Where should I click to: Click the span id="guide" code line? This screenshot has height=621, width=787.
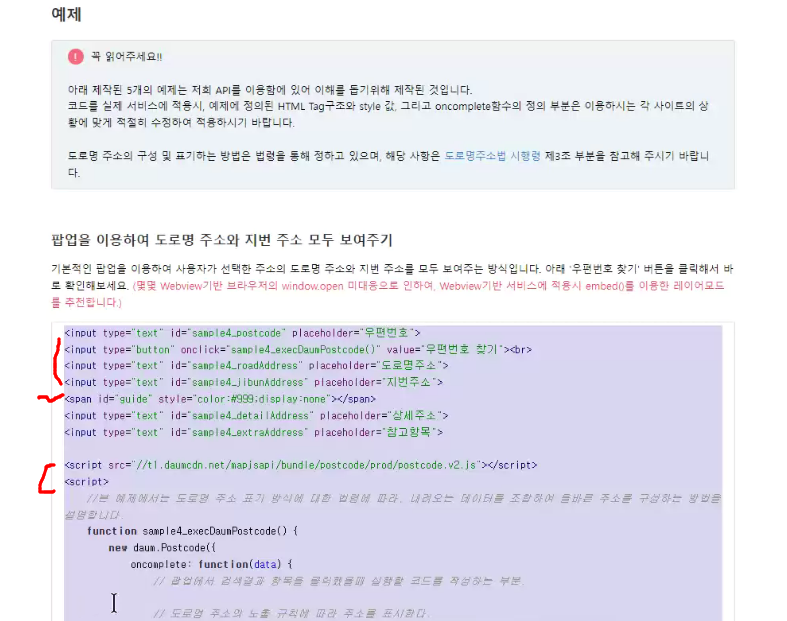[220, 399]
